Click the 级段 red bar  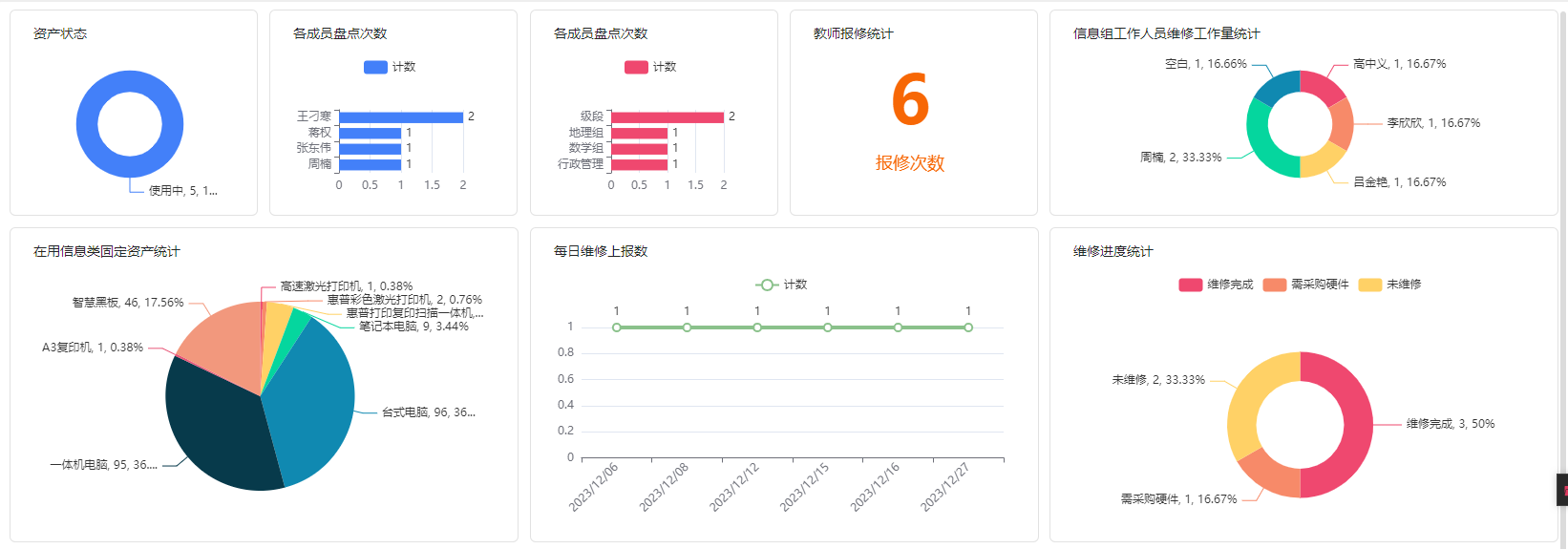pos(667,117)
